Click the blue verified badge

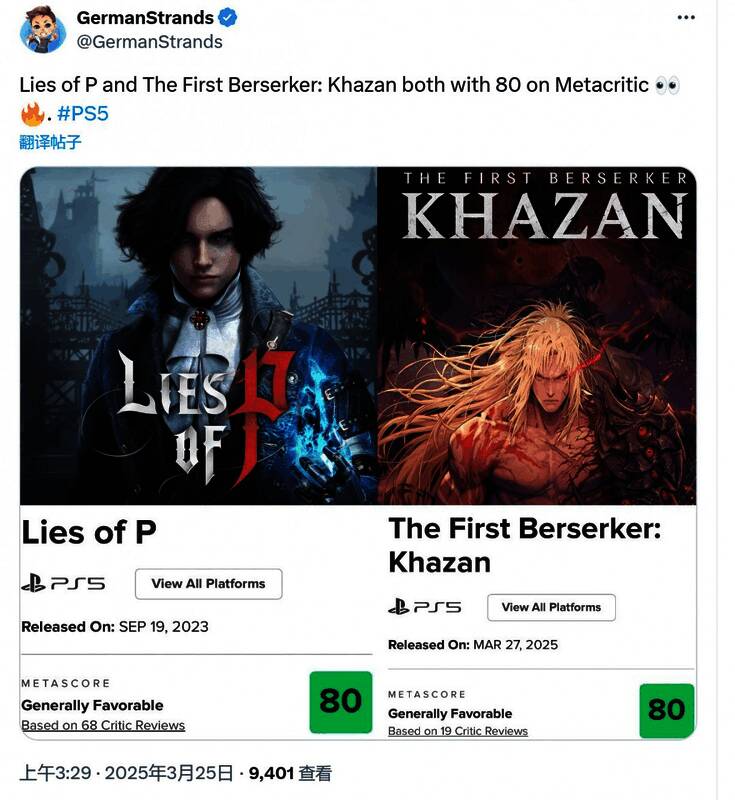227,18
